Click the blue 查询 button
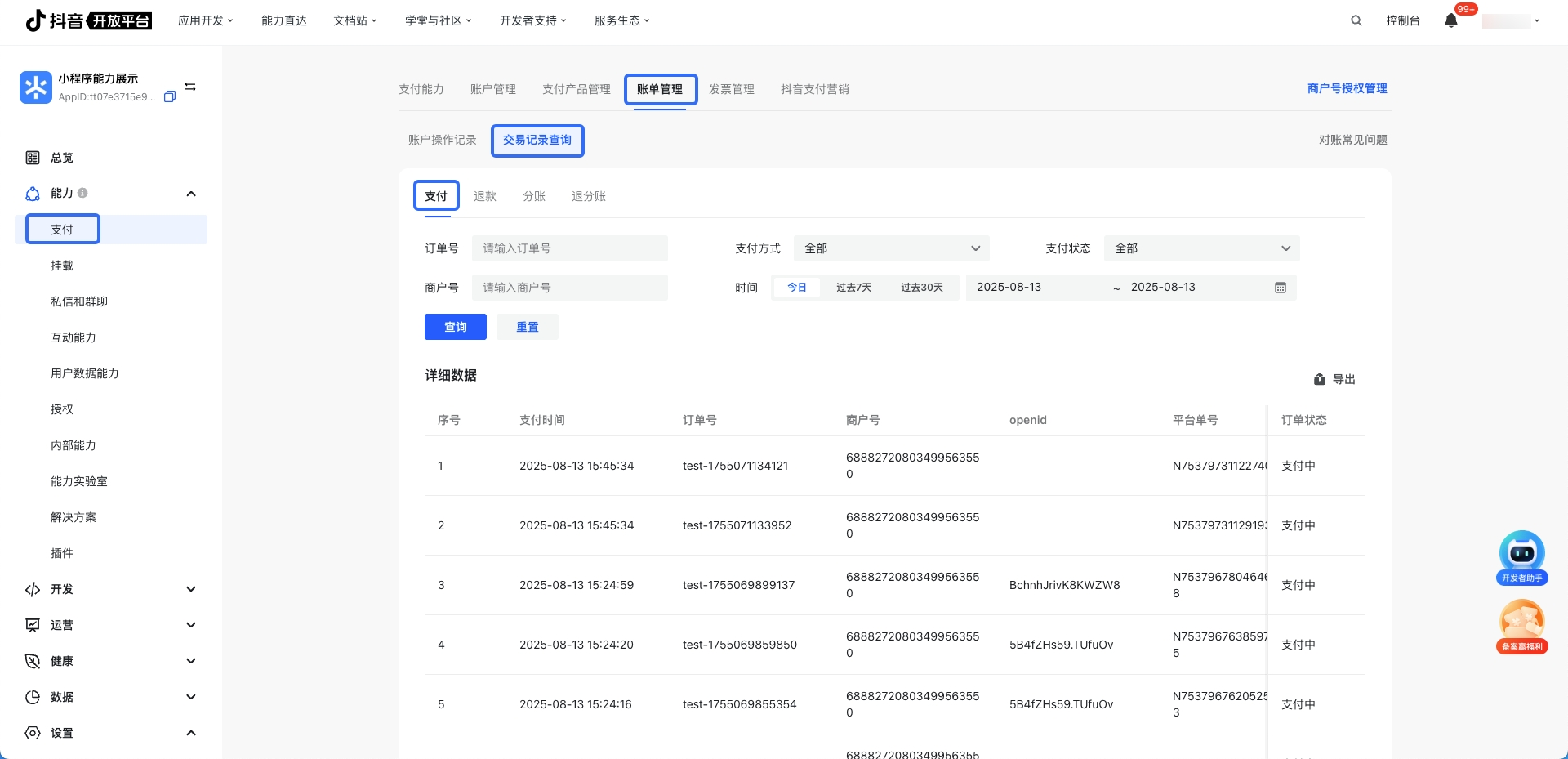The image size is (1568, 759). (455, 327)
